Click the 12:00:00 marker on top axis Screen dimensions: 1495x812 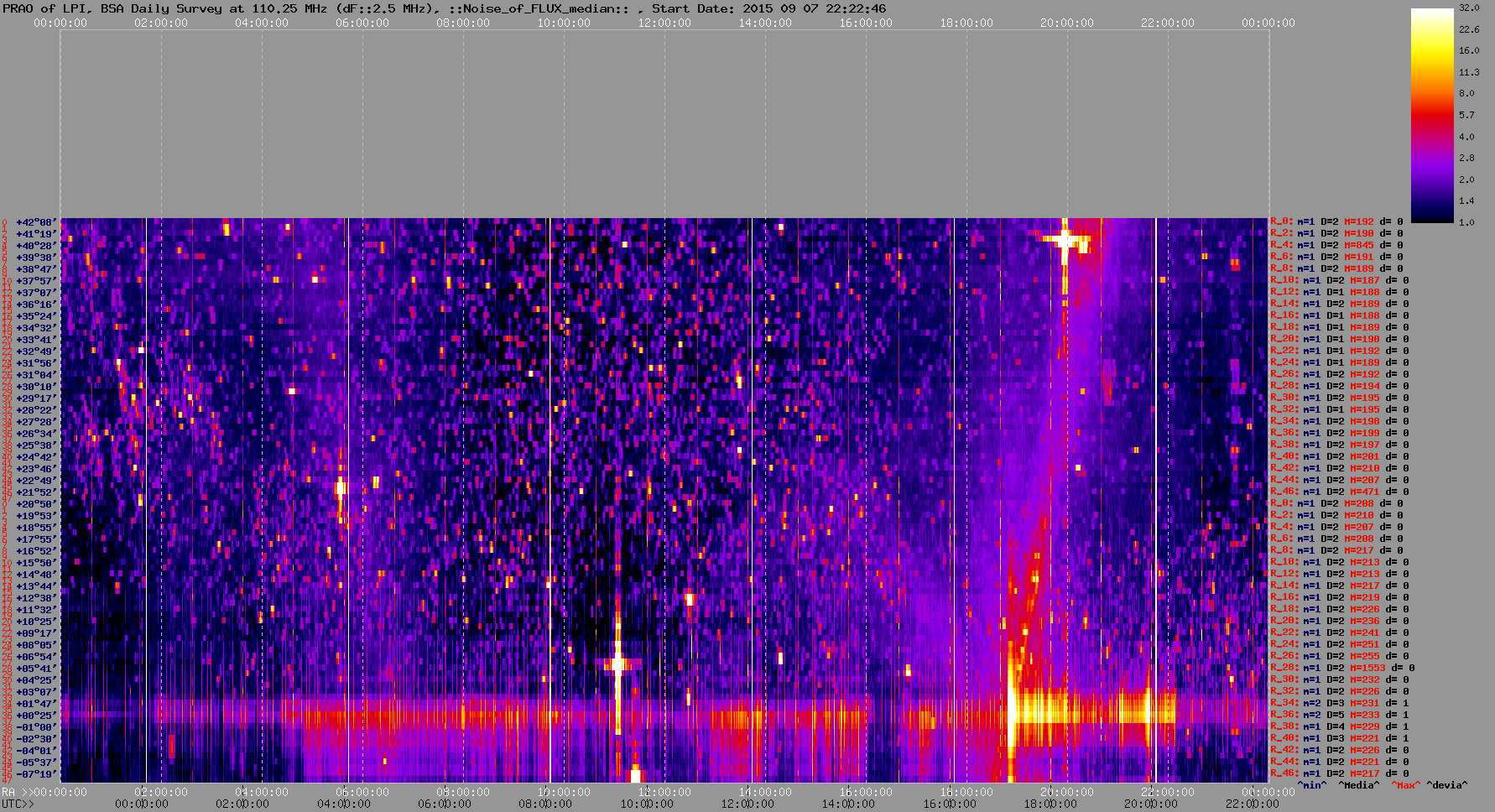tap(664, 23)
